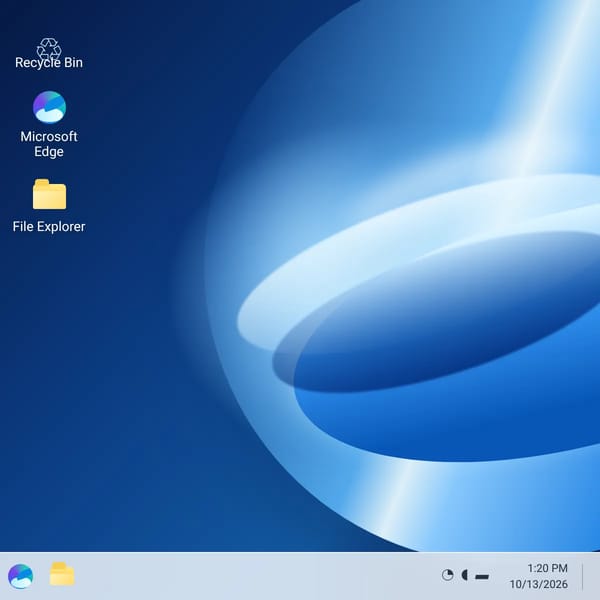Click the battery bar tray icon
This screenshot has height=600, width=600.
click(x=482, y=576)
